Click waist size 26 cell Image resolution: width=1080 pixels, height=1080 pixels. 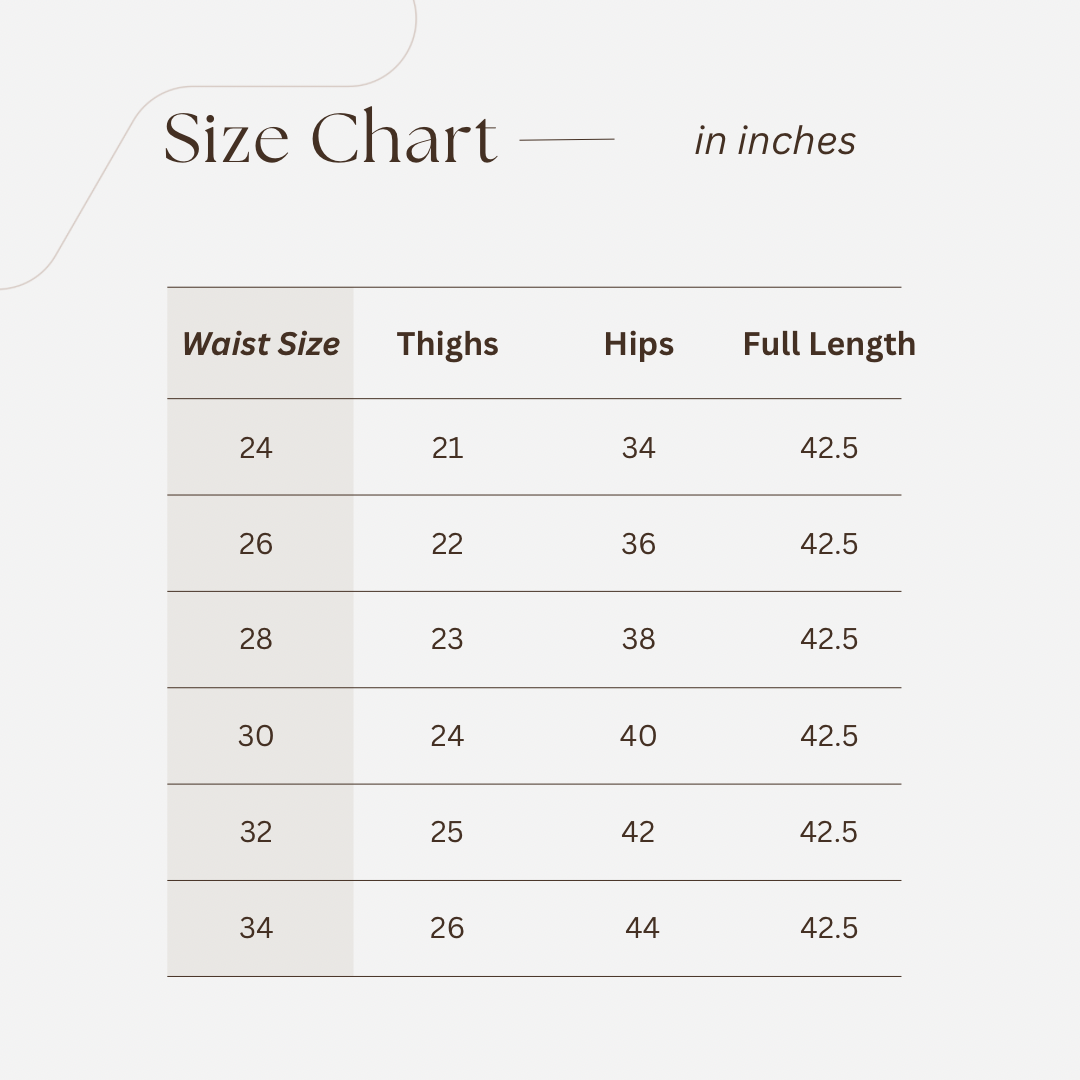pyautogui.click(x=256, y=544)
